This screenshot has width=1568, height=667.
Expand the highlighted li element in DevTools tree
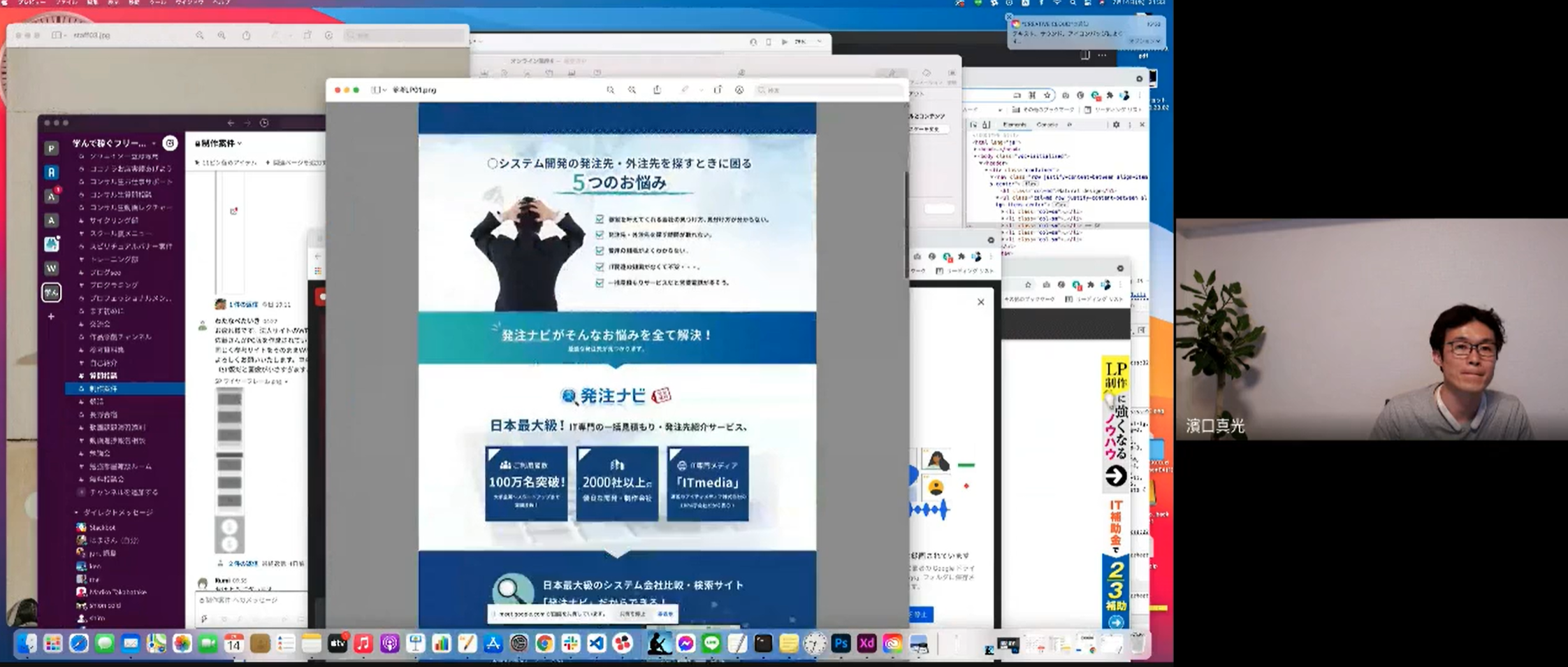click(x=1003, y=226)
